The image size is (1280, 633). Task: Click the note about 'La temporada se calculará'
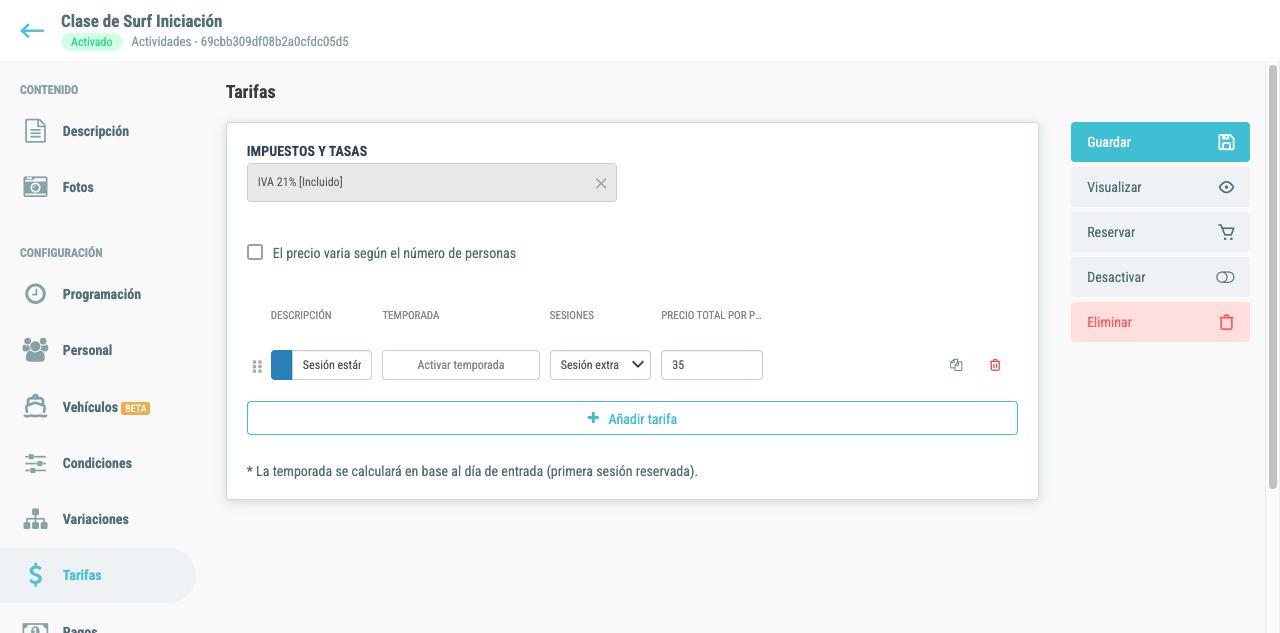[x=472, y=470]
